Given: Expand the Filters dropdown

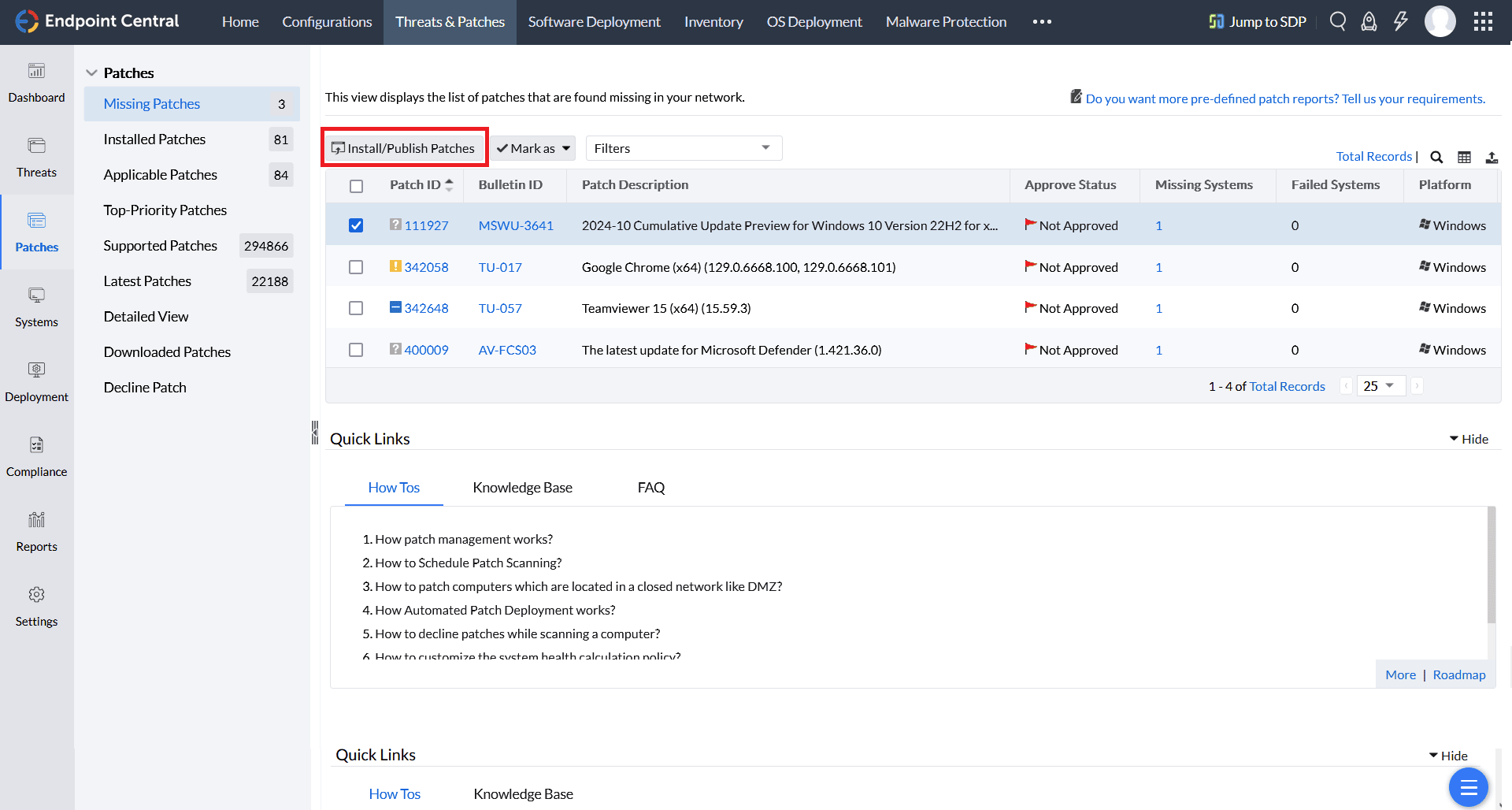Looking at the screenshot, I should pos(683,148).
